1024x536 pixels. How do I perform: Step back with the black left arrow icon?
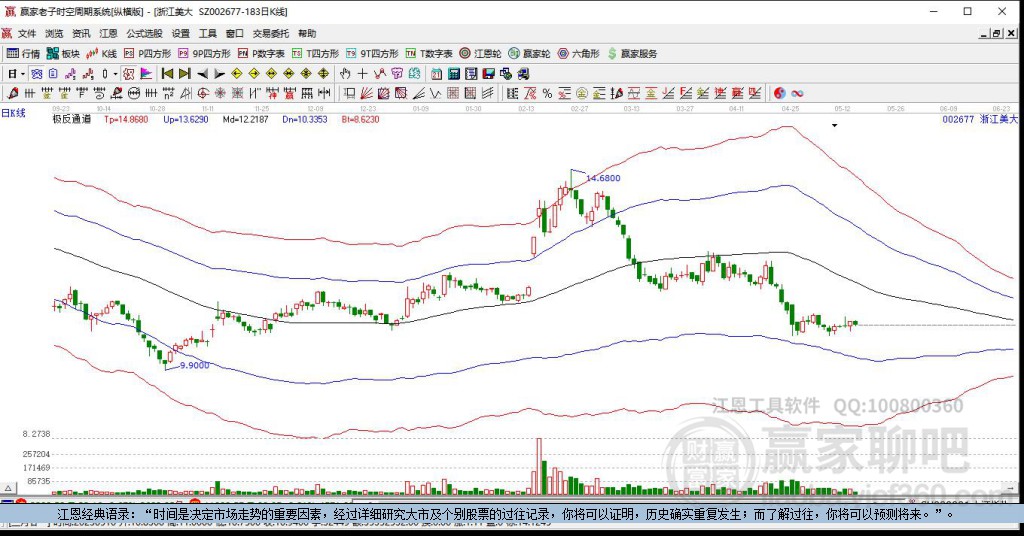click(x=202, y=74)
